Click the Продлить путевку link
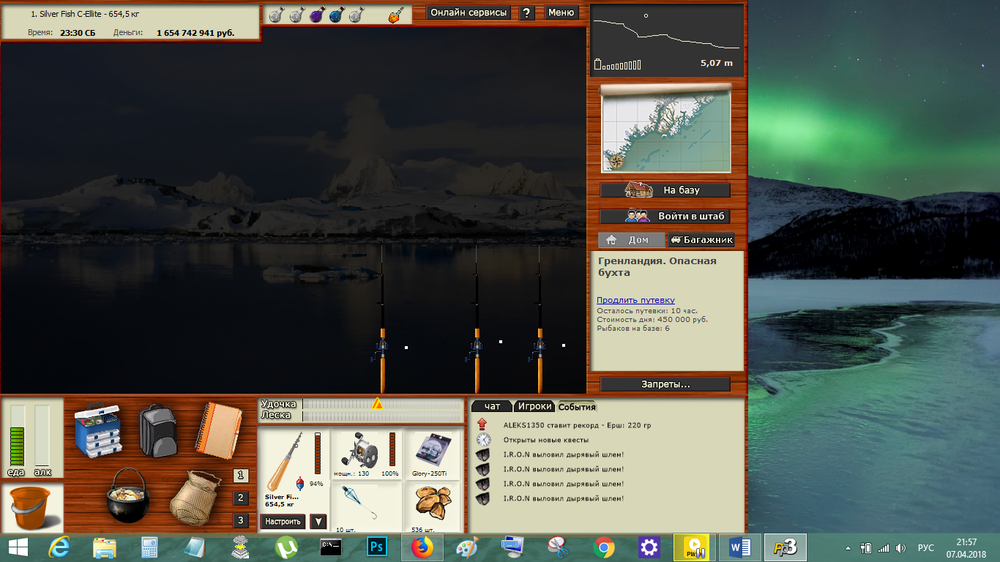Image resolution: width=1000 pixels, height=562 pixels. (635, 300)
